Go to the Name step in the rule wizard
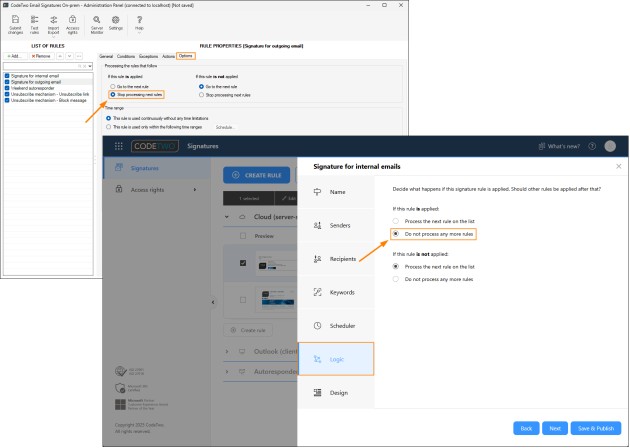The height and width of the screenshot is (448, 630). coord(336,192)
